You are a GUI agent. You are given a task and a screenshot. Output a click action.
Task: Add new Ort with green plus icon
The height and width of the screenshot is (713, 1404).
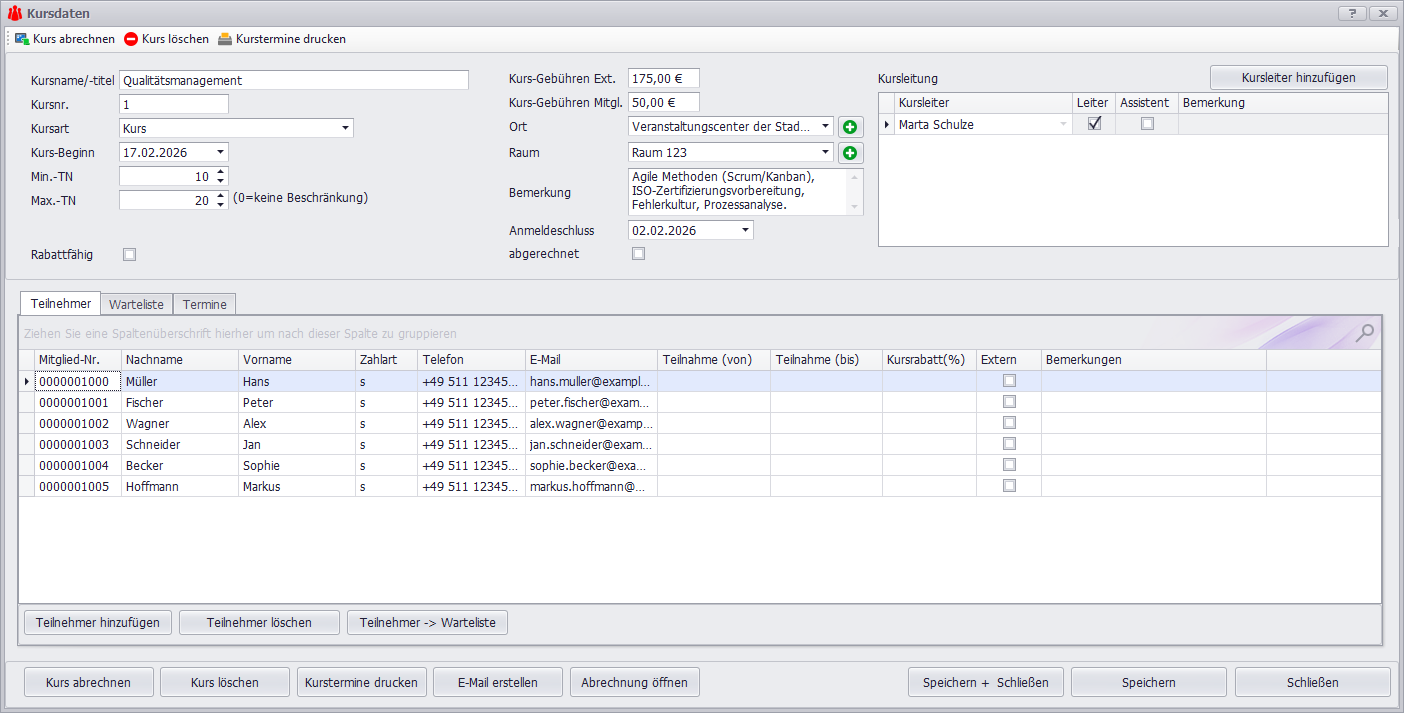[850, 127]
